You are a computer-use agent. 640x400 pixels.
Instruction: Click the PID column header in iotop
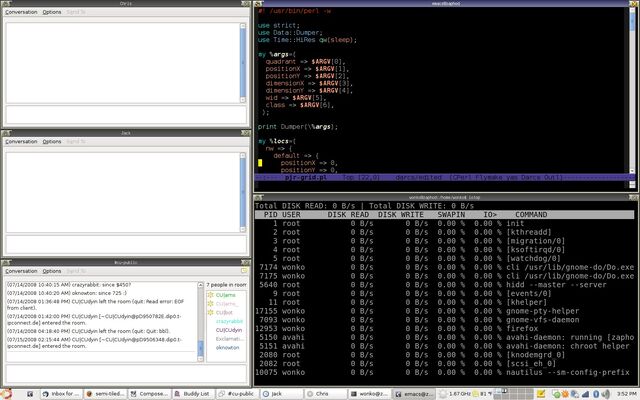(270, 215)
